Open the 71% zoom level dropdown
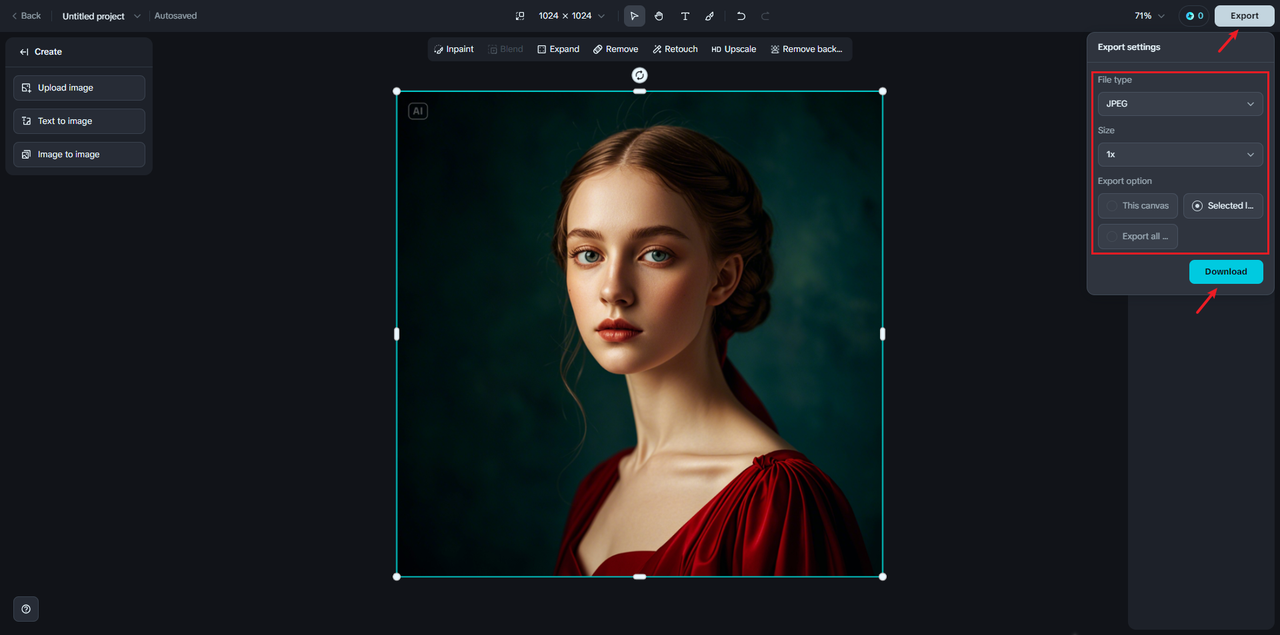The image size is (1280, 635). [1150, 16]
